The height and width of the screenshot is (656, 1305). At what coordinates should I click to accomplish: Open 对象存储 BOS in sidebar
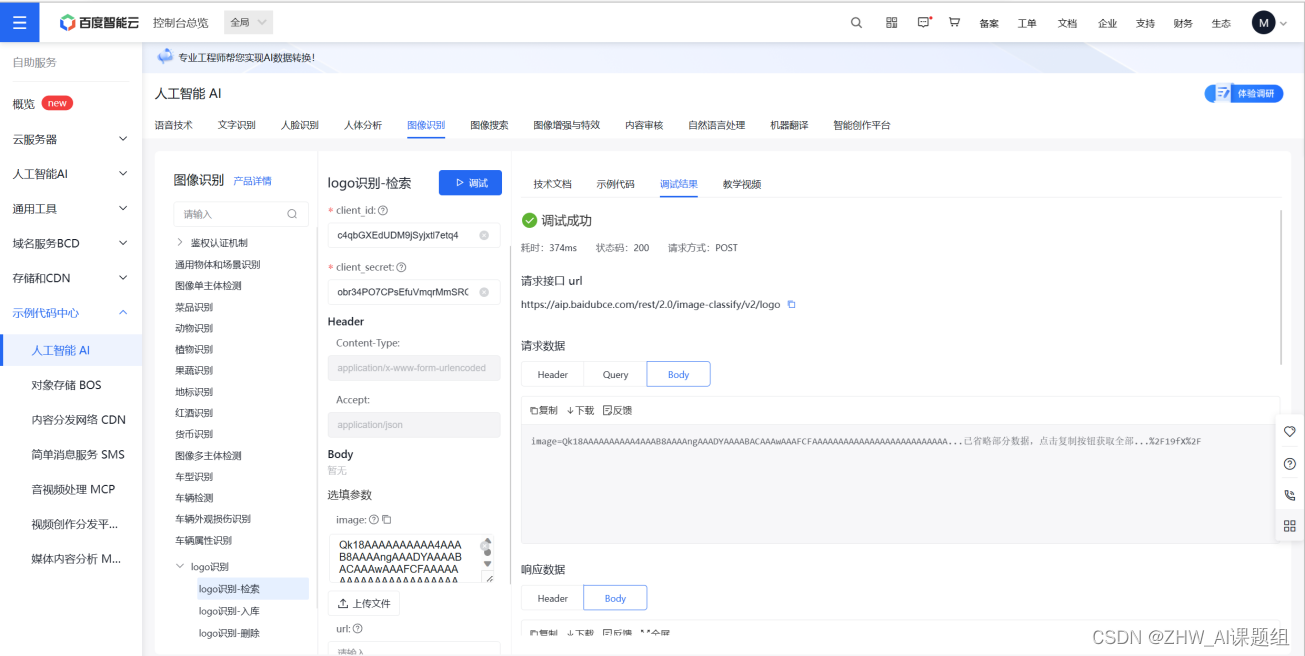[x=66, y=385]
